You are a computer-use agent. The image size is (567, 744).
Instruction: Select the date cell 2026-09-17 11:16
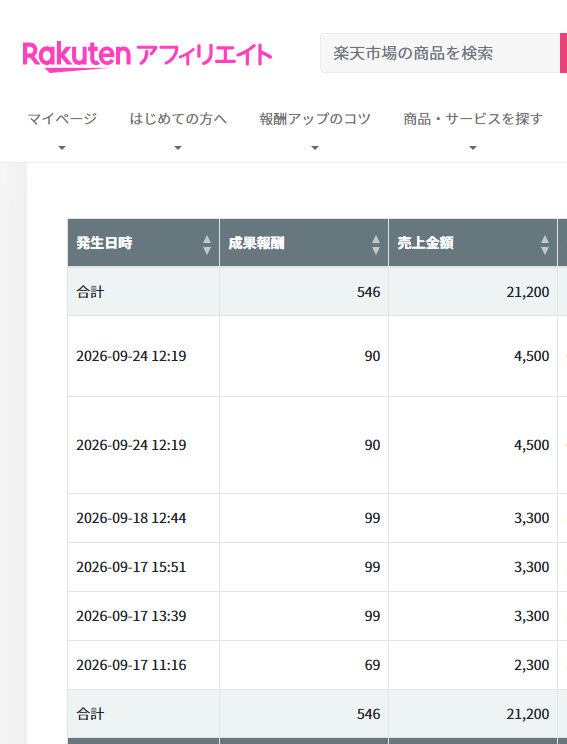tap(144, 665)
